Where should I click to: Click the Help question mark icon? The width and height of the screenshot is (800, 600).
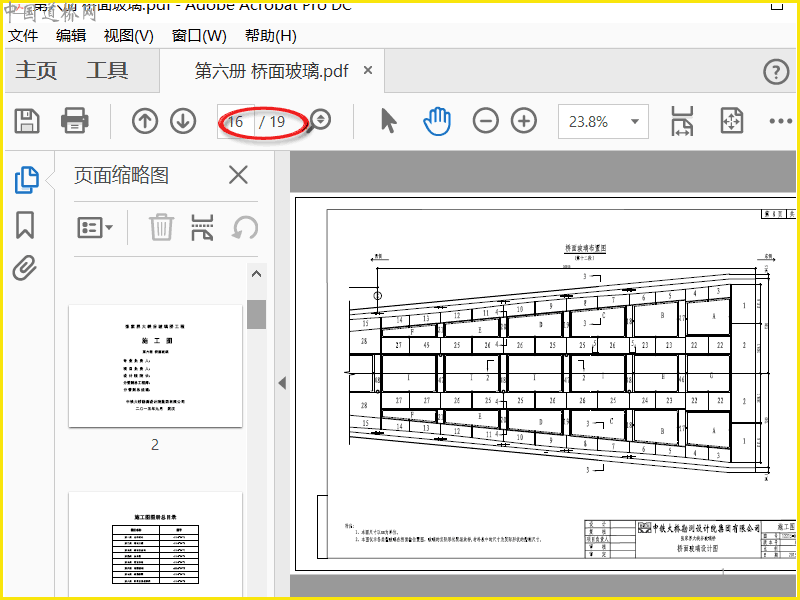[776, 72]
